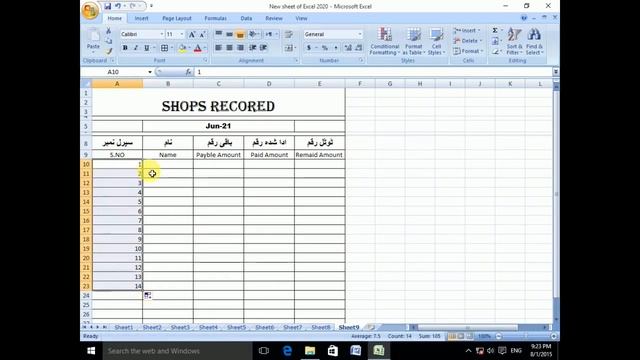Align text to the right
The width and height of the screenshot is (640, 360).
pyautogui.click(x=240, y=48)
